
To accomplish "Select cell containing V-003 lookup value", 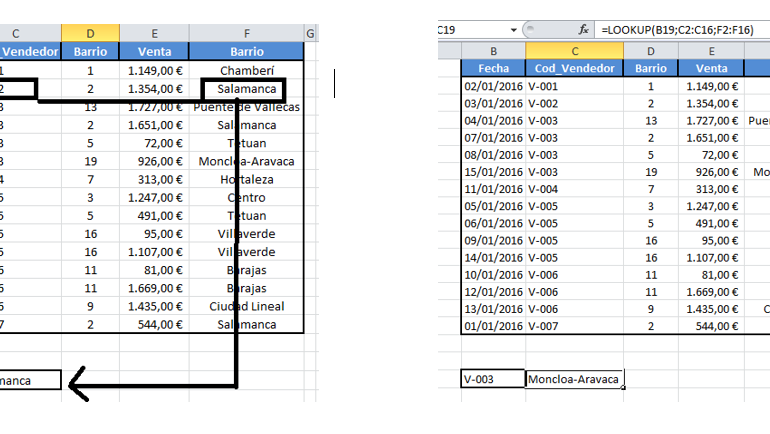I will point(493,379).
